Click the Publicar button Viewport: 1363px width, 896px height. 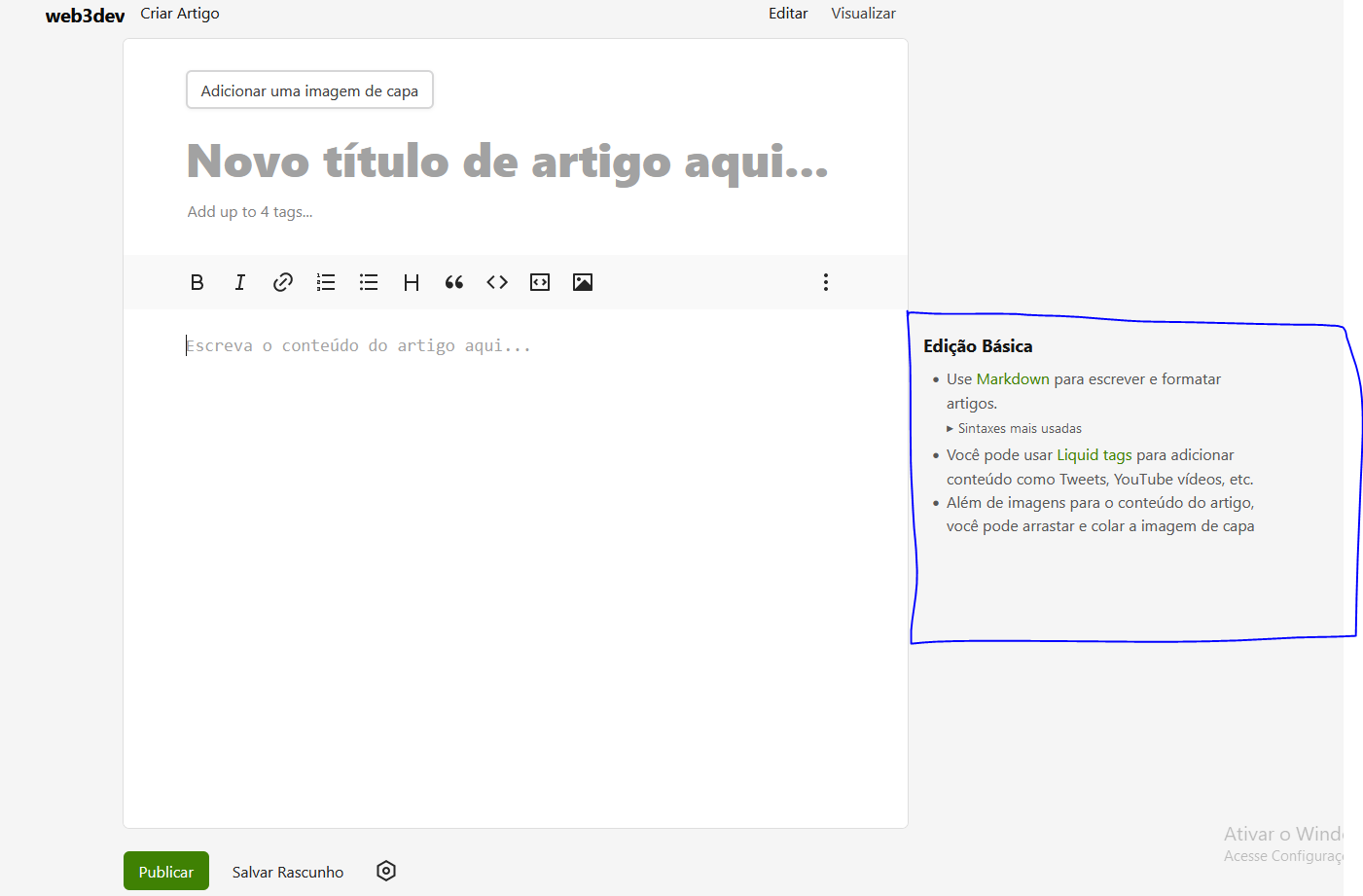pos(166,872)
